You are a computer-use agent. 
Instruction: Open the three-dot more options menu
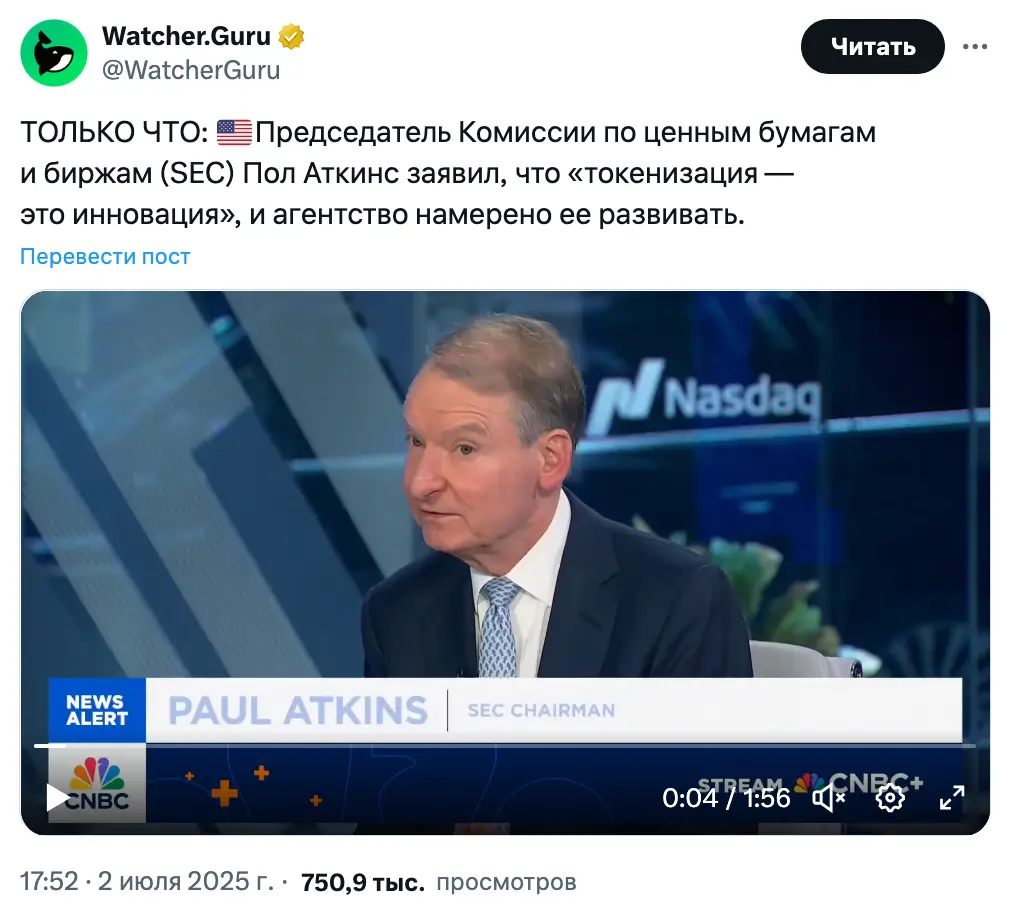(975, 46)
